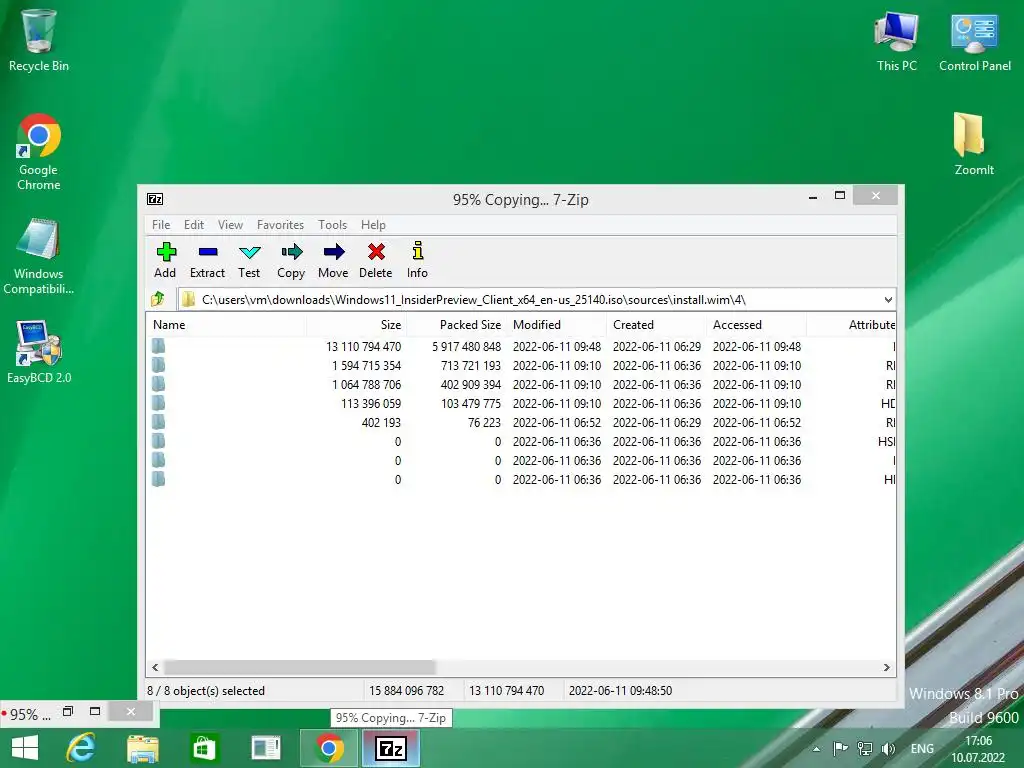
Task: Open the Edit menu
Action: 194,225
